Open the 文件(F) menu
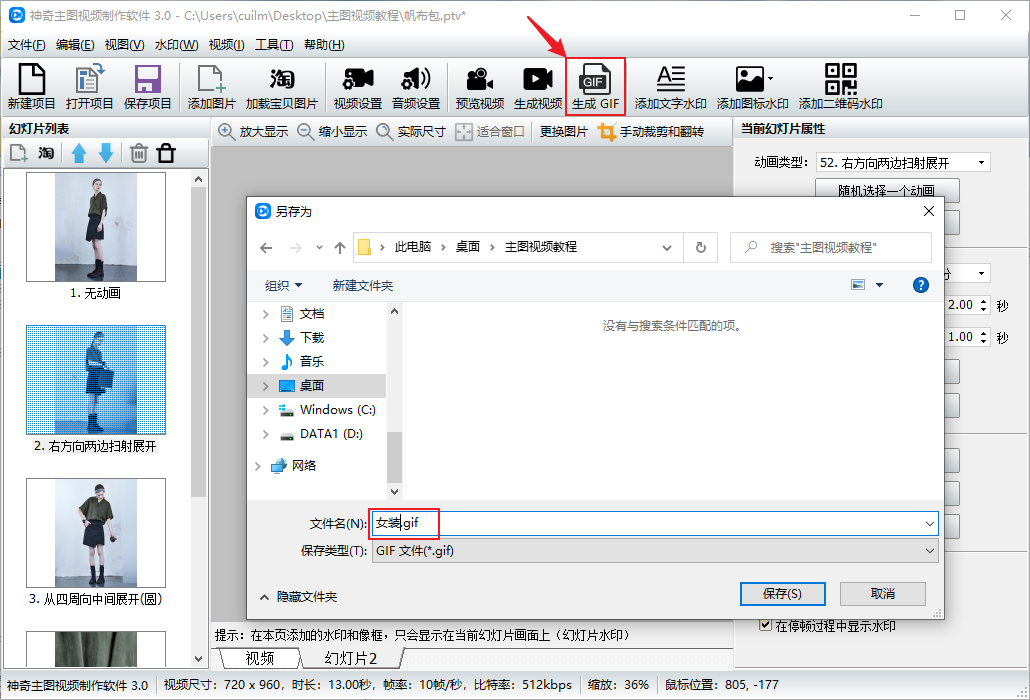This screenshot has height=700, width=1030. tap(26, 45)
